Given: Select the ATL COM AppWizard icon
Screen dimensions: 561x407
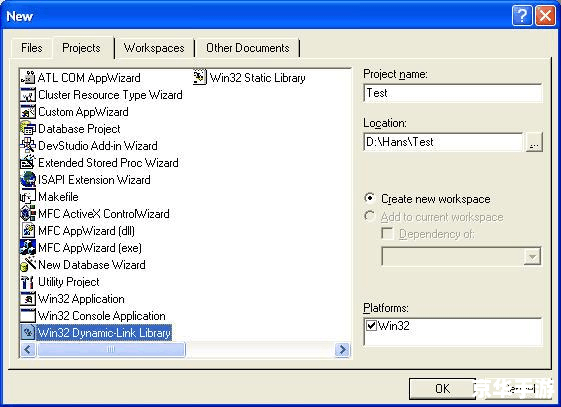Looking at the screenshot, I should pos(28,78).
